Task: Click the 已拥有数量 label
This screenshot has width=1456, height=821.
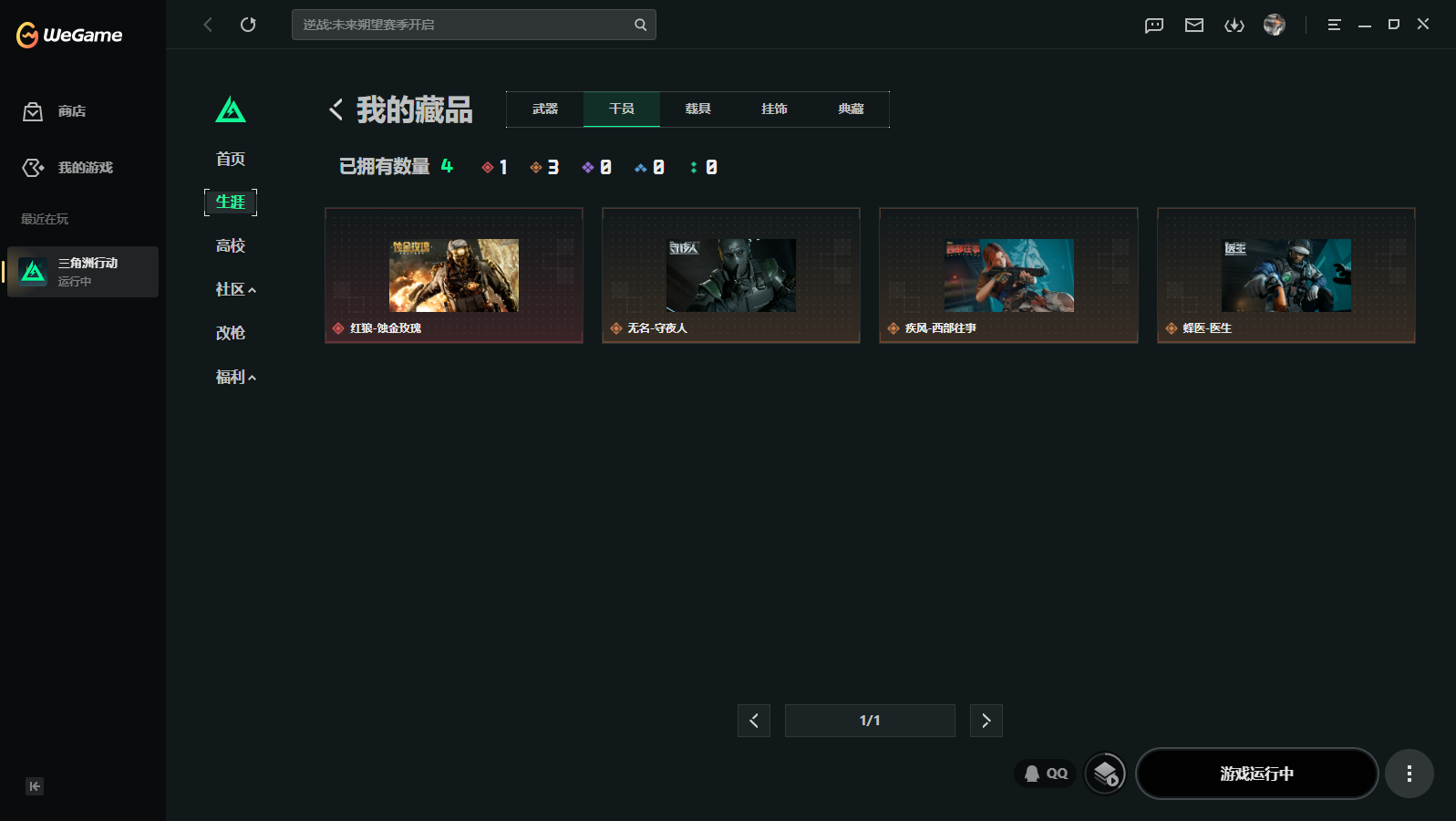Action: 385,167
